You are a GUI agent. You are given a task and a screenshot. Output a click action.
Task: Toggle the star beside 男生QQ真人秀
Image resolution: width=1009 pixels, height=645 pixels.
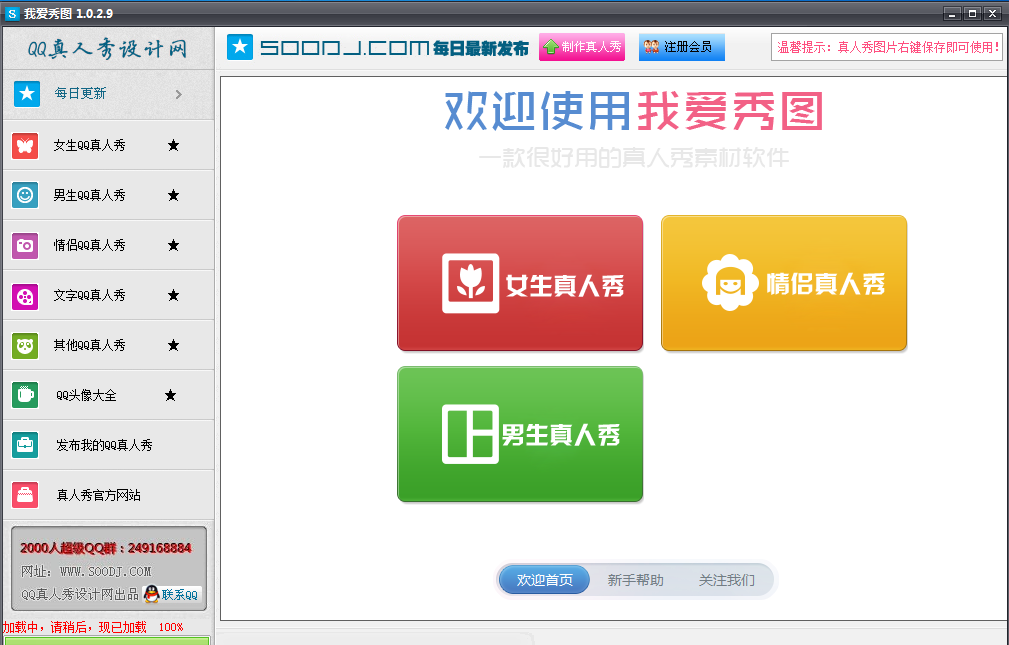pyautogui.click(x=173, y=195)
